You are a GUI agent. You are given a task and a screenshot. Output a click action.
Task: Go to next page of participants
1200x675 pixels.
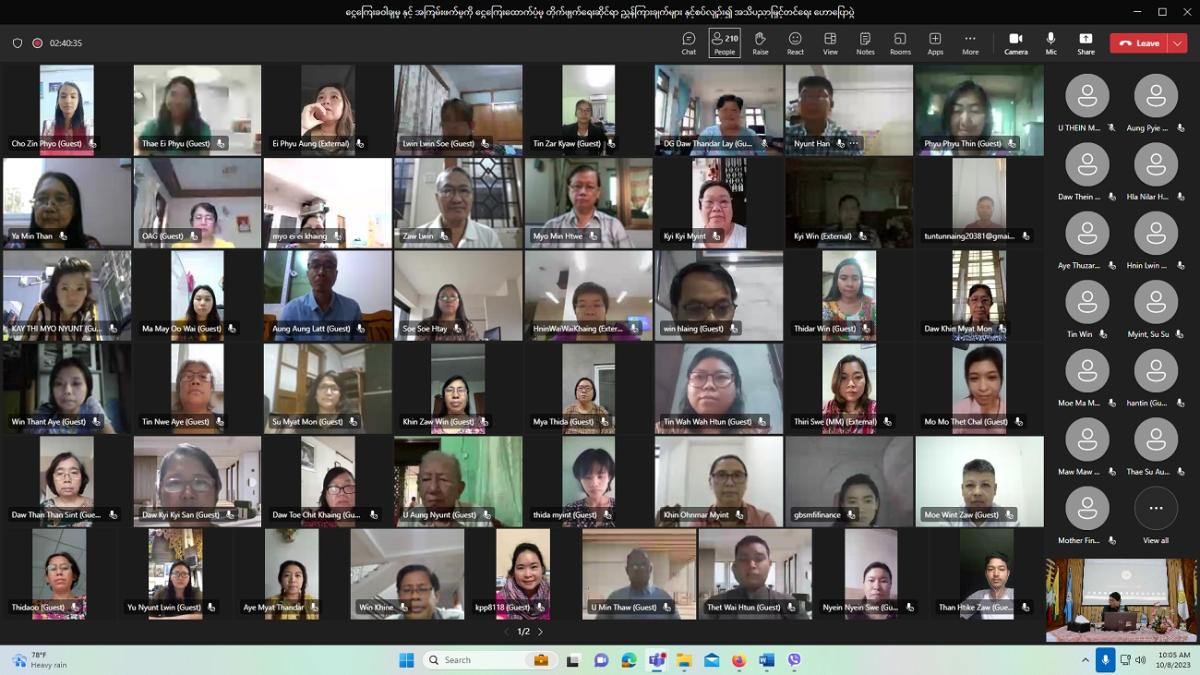(541, 632)
